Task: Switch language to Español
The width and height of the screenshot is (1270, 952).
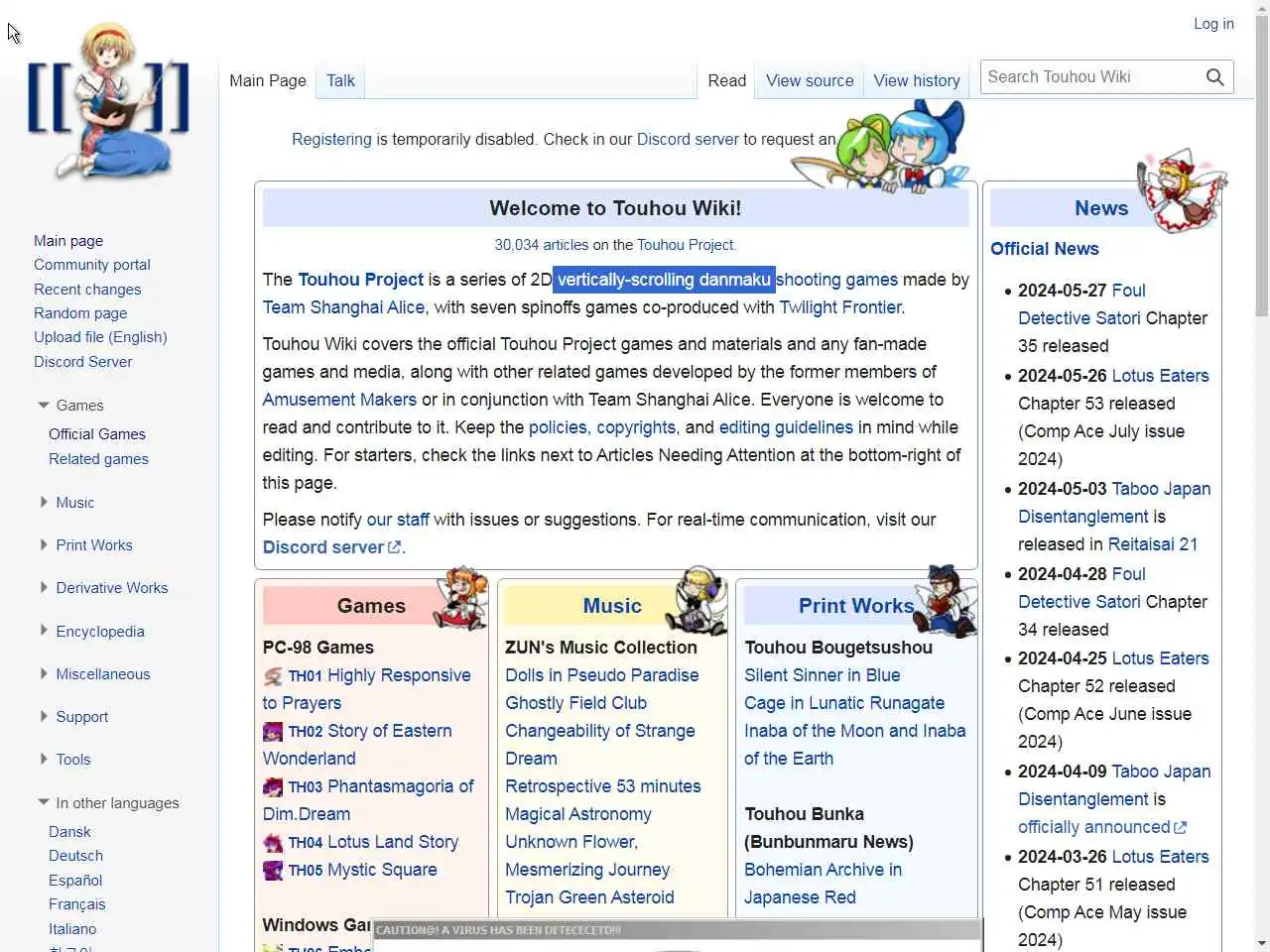Action: (75, 881)
